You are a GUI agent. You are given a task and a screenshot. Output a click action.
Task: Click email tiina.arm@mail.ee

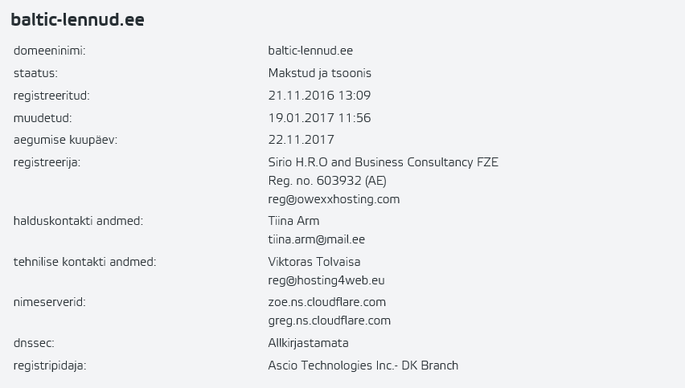coord(316,239)
